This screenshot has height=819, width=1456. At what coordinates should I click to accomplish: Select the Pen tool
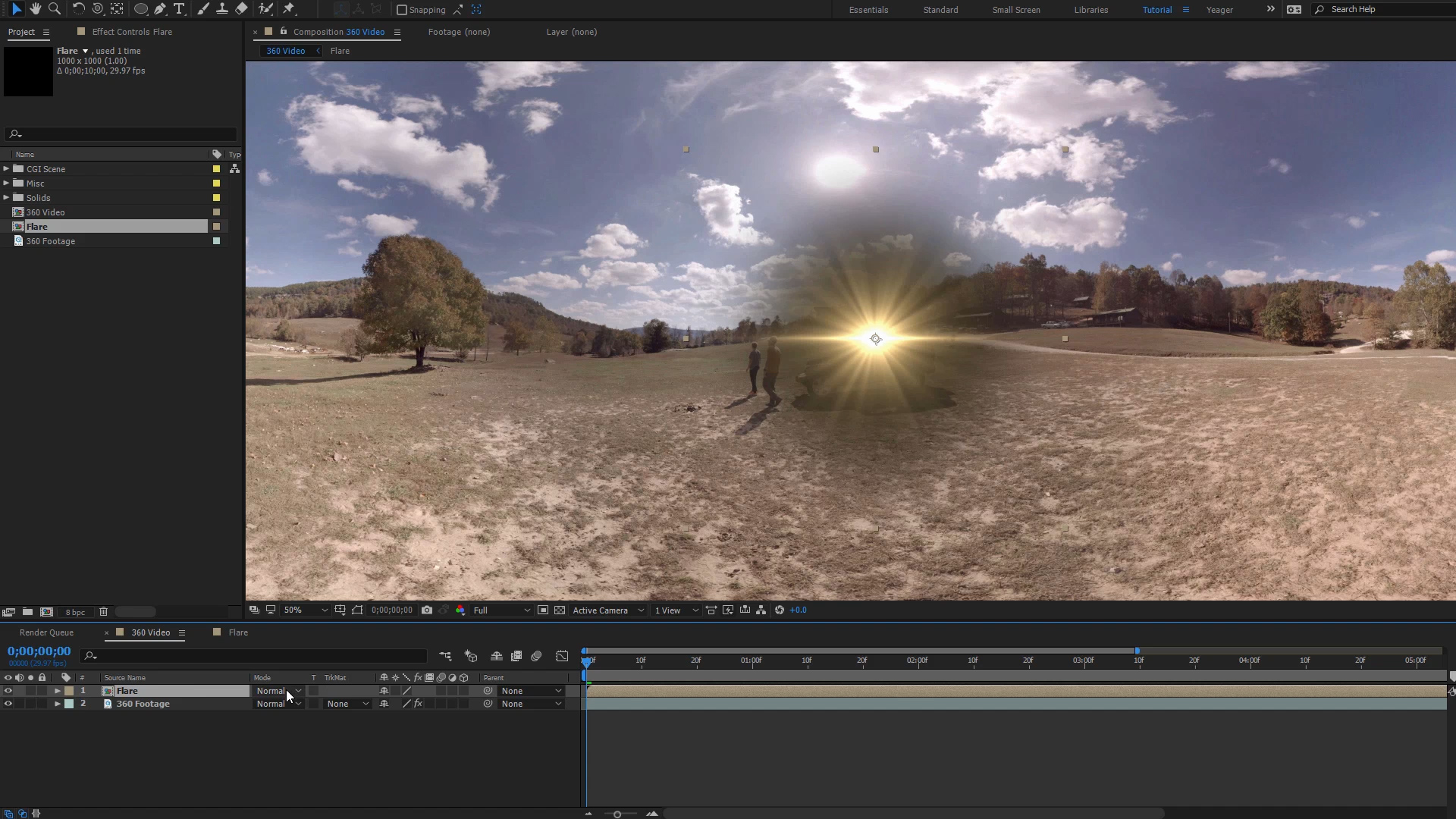pyautogui.click(x=161, y=9)
